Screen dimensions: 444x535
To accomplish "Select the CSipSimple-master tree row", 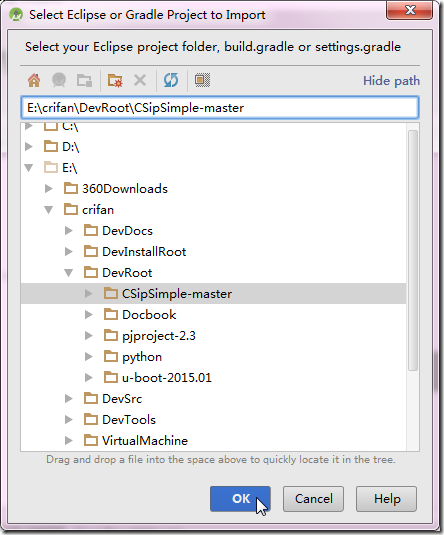I will [x=213, y=293].
